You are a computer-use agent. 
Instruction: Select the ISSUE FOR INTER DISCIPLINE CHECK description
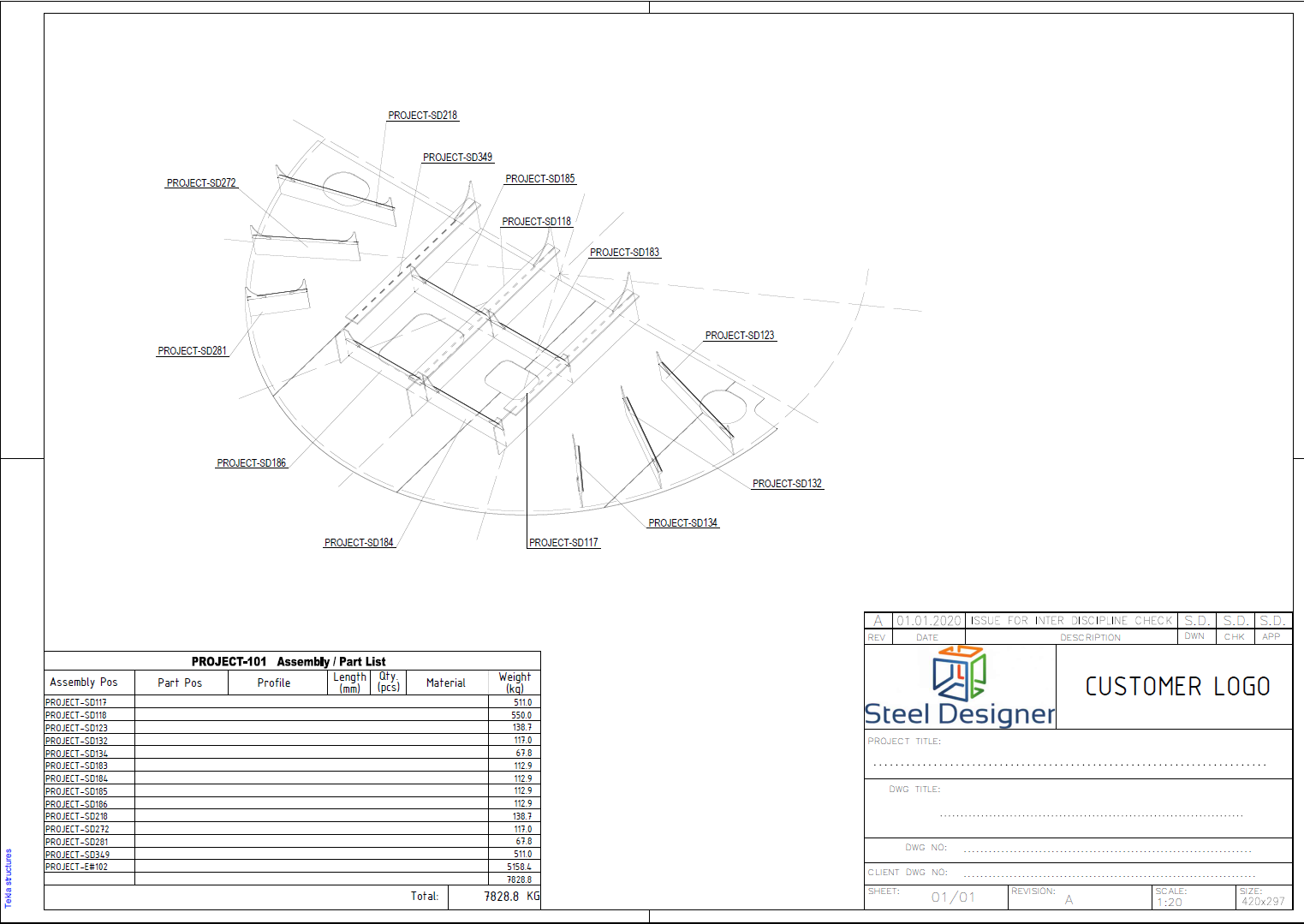coord(1071,621)
